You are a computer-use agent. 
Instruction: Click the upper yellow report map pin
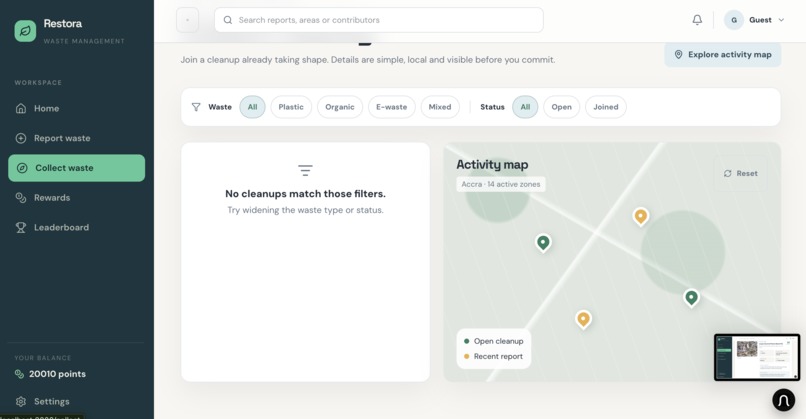640,216
